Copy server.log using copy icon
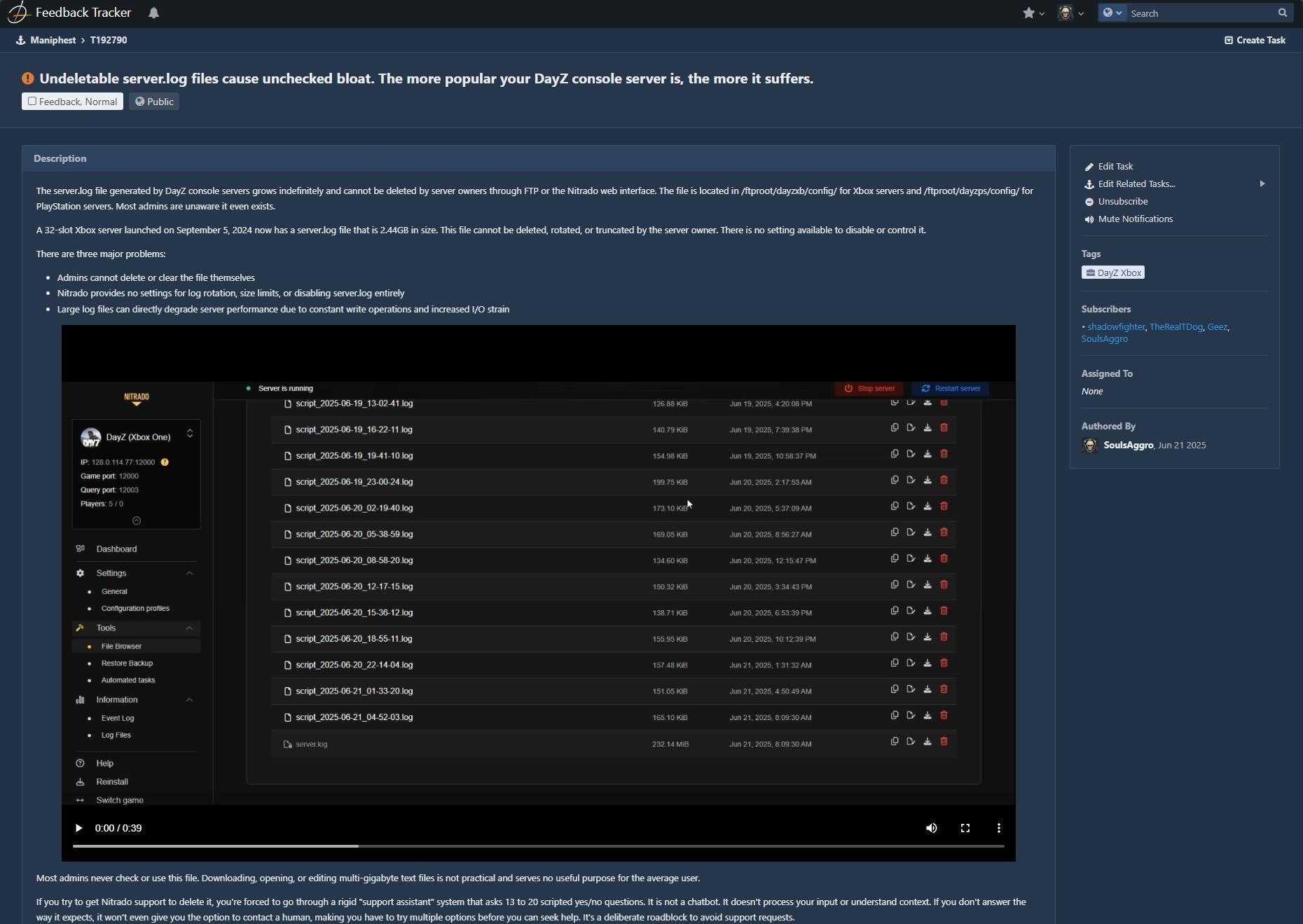Viewport: 1303px width, 924px height. pos(895,741)
